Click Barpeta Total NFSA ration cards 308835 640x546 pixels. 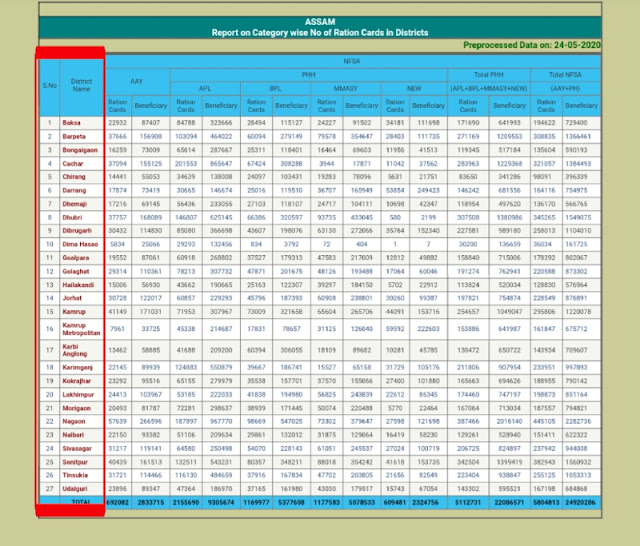tap(544, 136)
